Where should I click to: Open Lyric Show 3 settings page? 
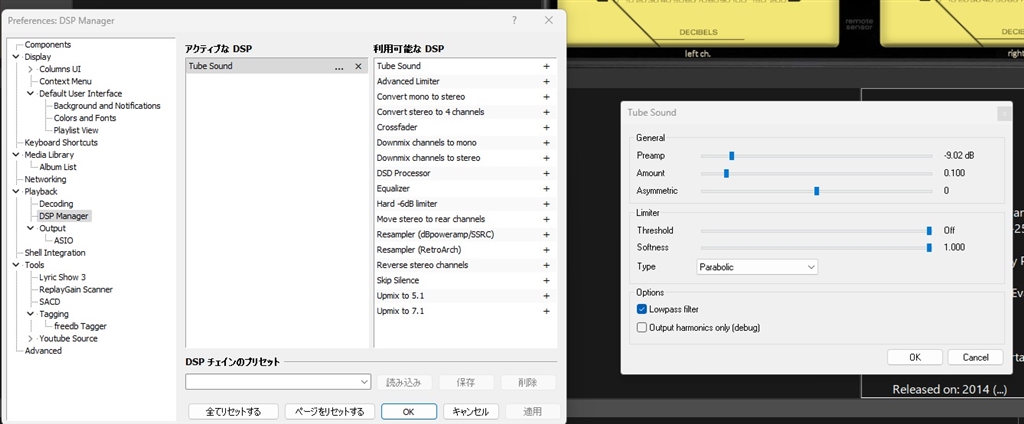click(x=62, y=277)
